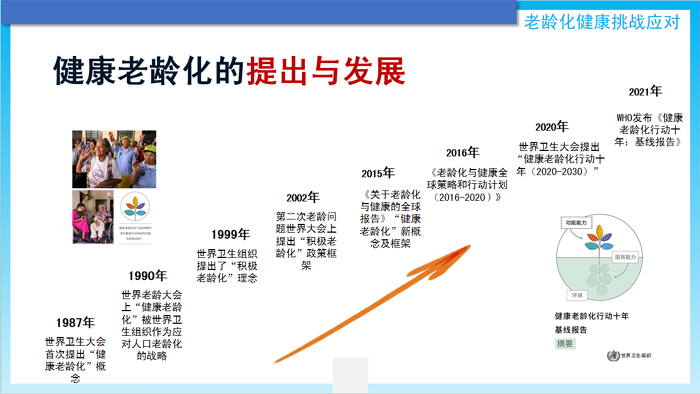The image size is (700, 394).
Task: Click the 2015年 timeline marker
Action: tap(378, 173)
